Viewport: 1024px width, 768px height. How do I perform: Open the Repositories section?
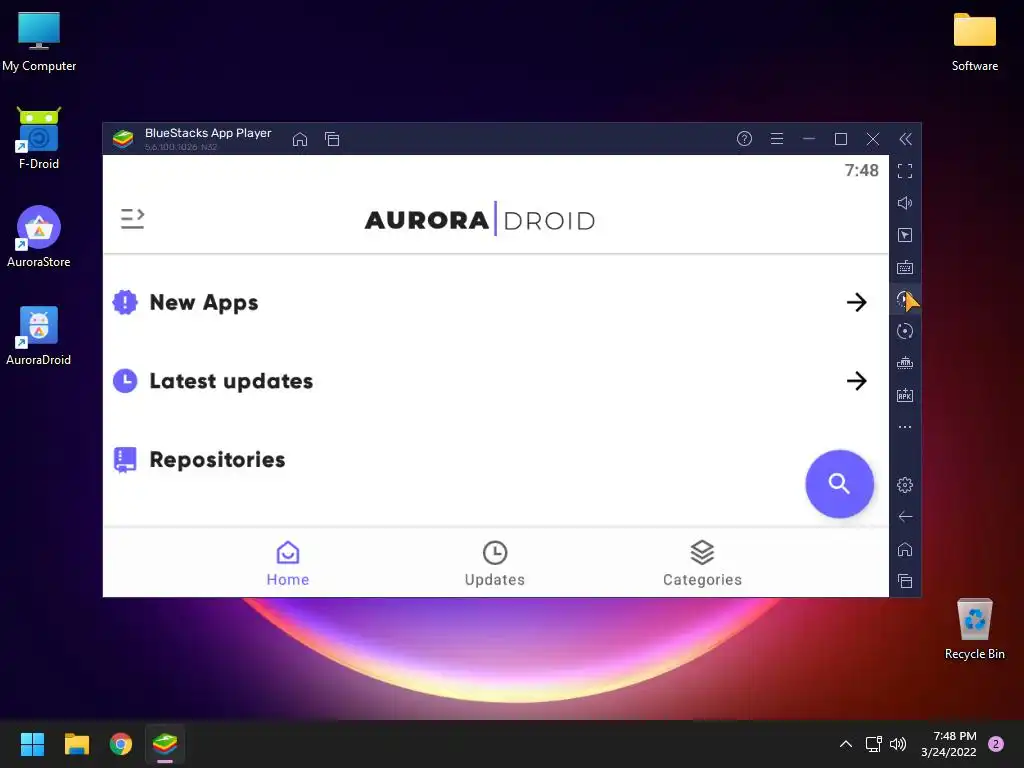coord(217,460)
